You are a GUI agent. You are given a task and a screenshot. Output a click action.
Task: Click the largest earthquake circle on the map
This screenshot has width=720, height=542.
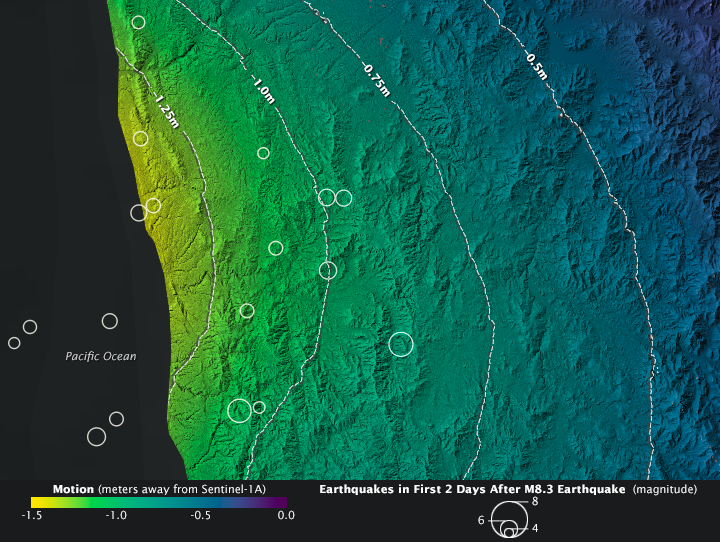[401, 345]
